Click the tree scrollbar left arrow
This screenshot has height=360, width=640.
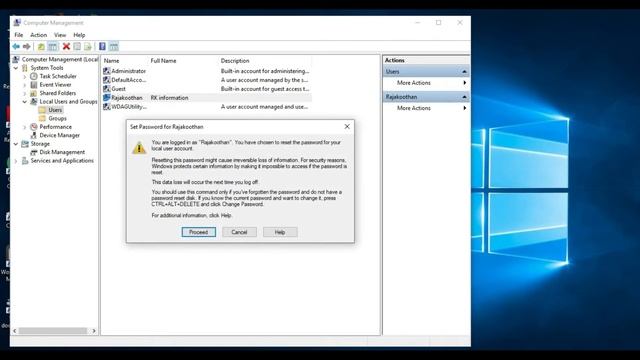[15, 331]
